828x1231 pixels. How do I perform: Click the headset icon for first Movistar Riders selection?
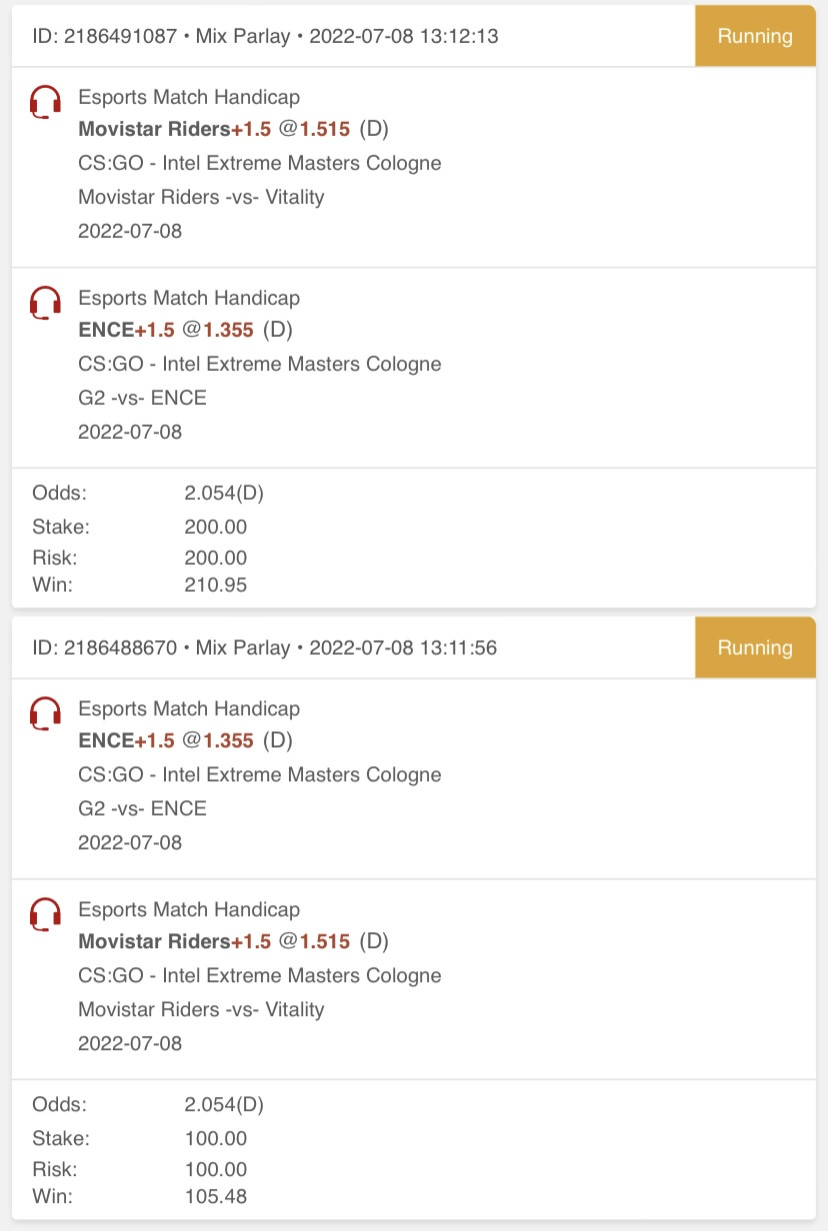(x=45, y=102)
